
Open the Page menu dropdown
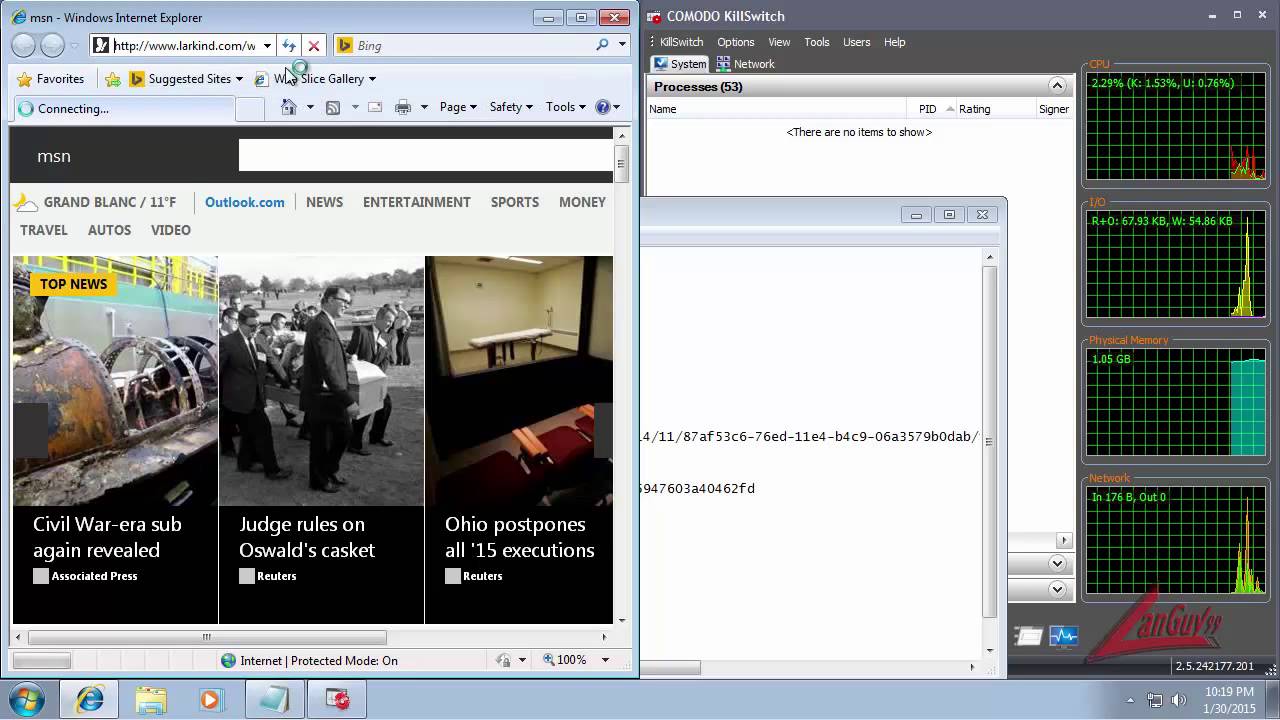[x=458, y=107]
